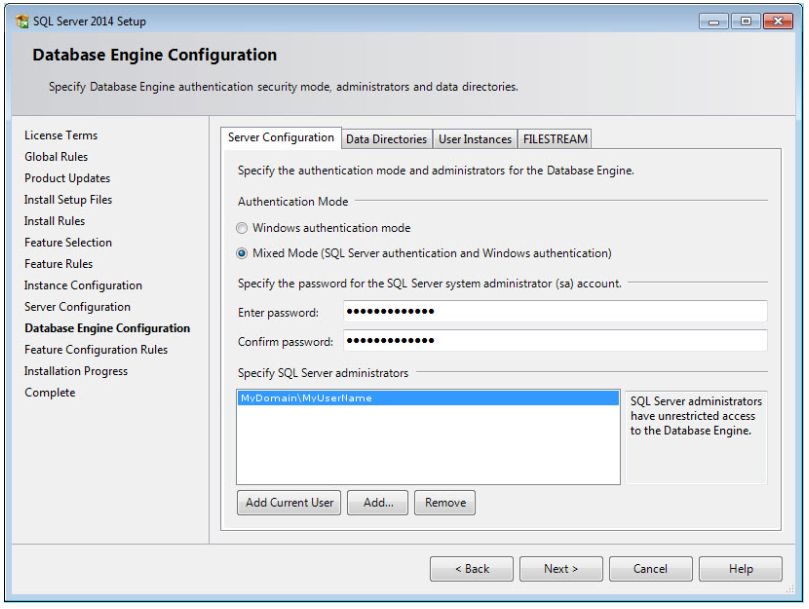This screenshot has height=609, width=809.
Task: Select the Server Configuration tab
Action: pos(281,139)
